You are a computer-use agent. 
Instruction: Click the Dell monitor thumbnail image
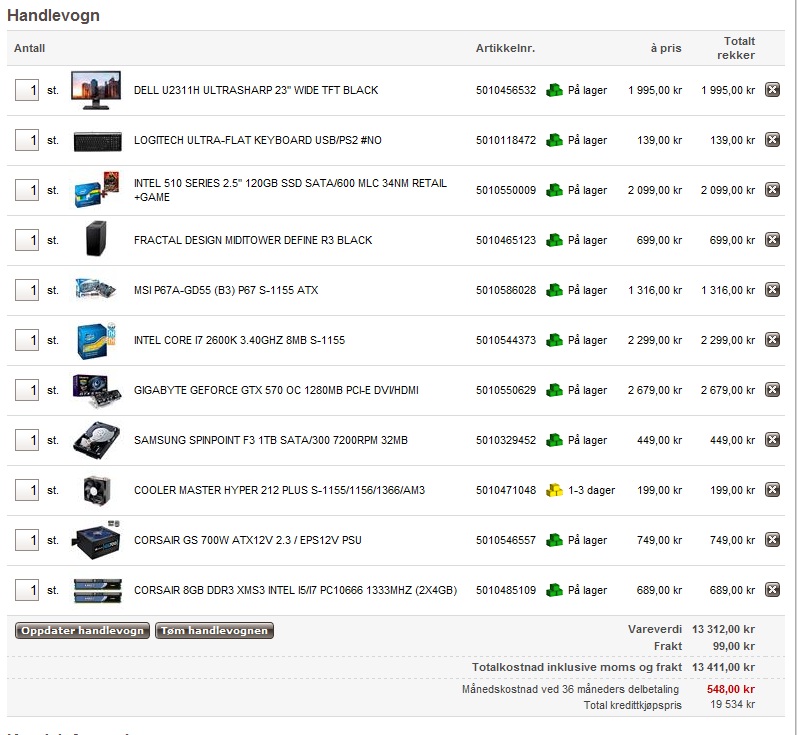(x=96, y=90)
